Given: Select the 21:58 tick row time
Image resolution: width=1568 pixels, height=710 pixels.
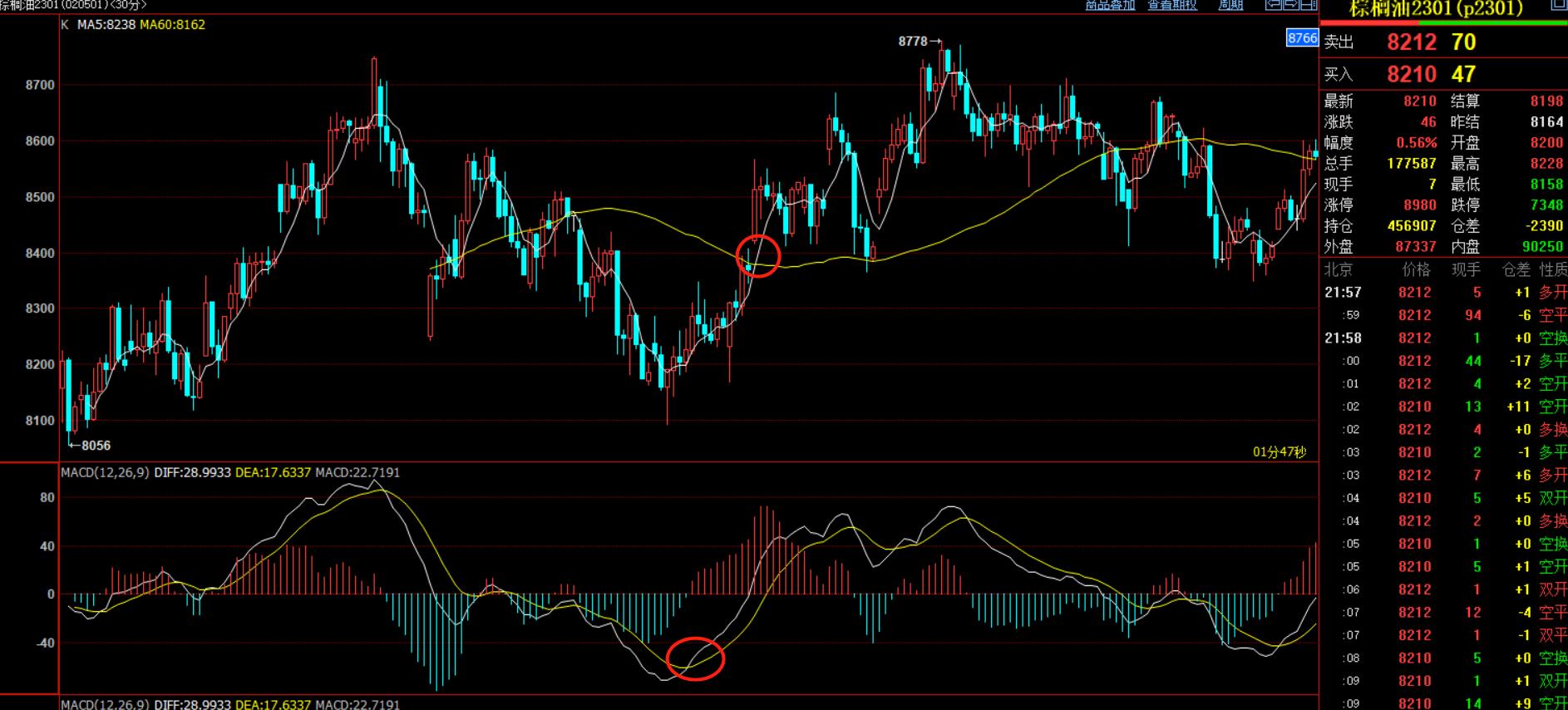Looking at the screenshot, I should 1343,338.
